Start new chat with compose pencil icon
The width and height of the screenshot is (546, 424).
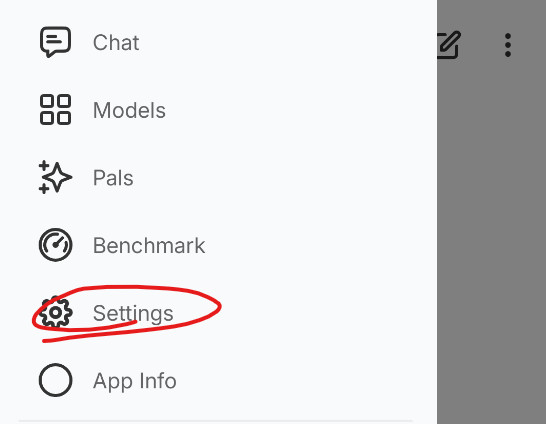pyautogui.click(x=449, y=45)
